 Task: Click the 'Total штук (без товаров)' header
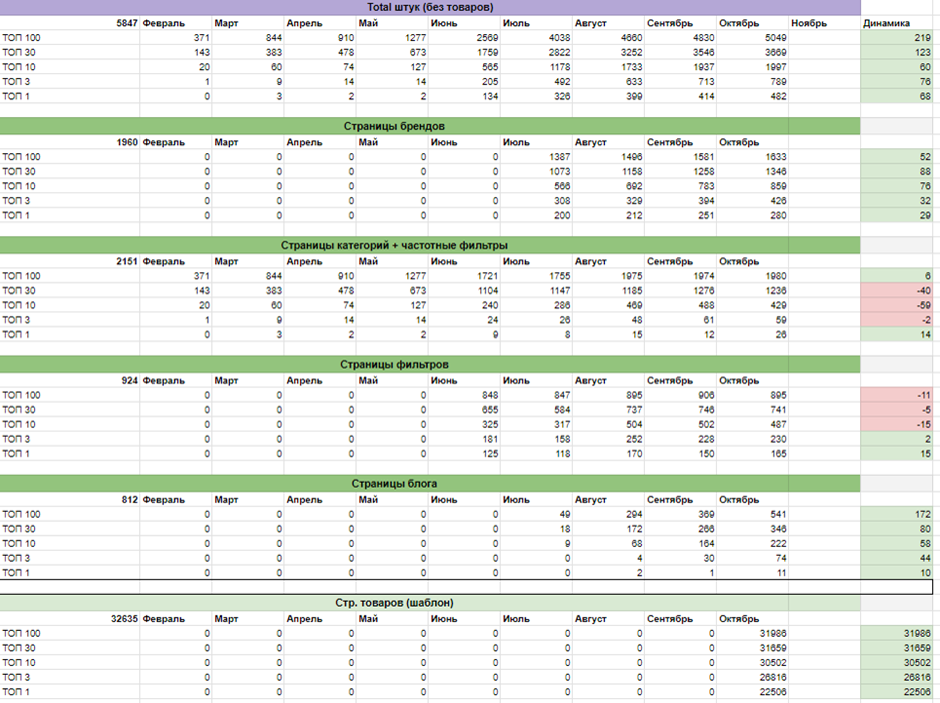(x=430, y=7)
